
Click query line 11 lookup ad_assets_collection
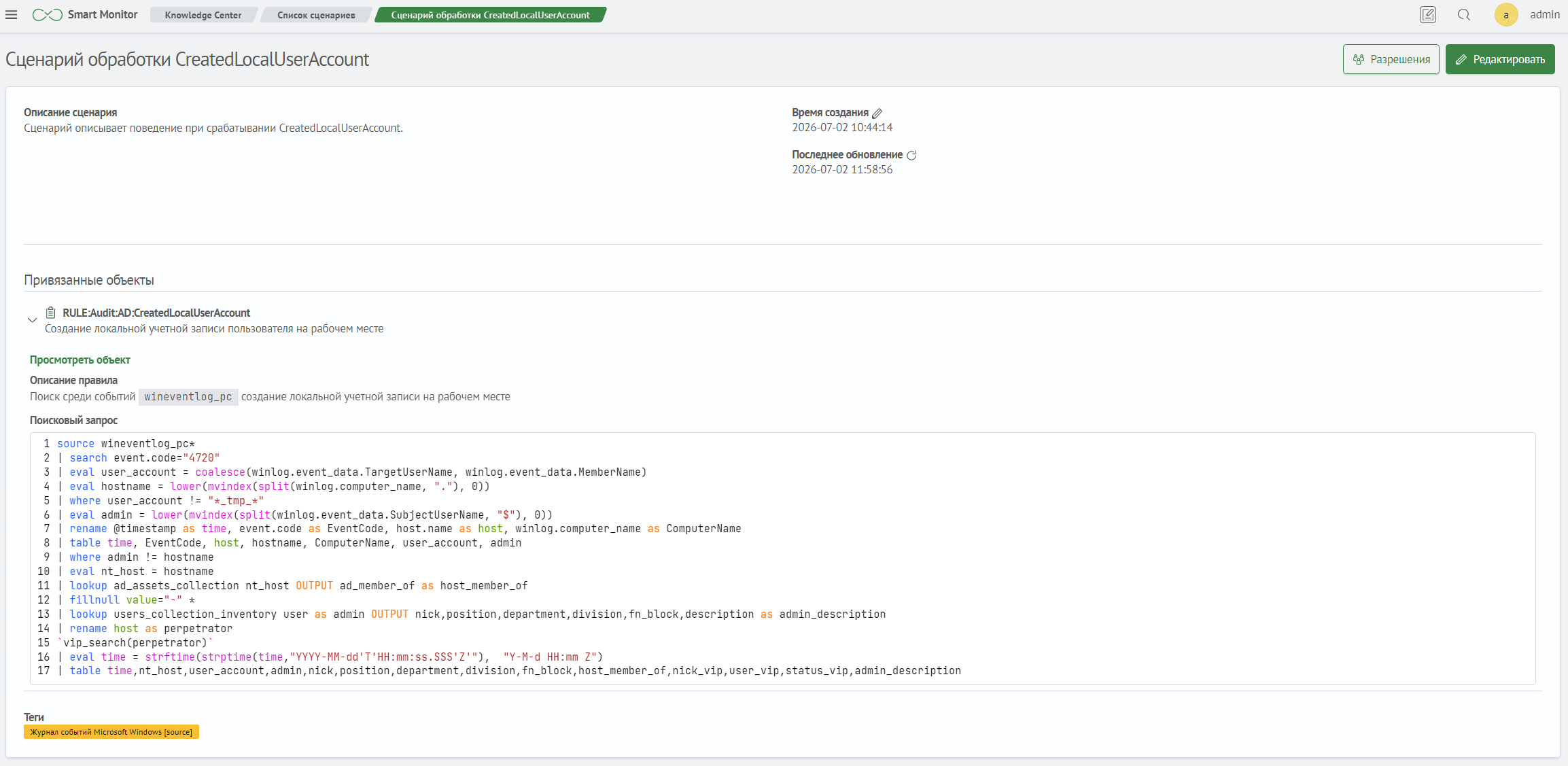pyautogui.click(x=292, y=586)
